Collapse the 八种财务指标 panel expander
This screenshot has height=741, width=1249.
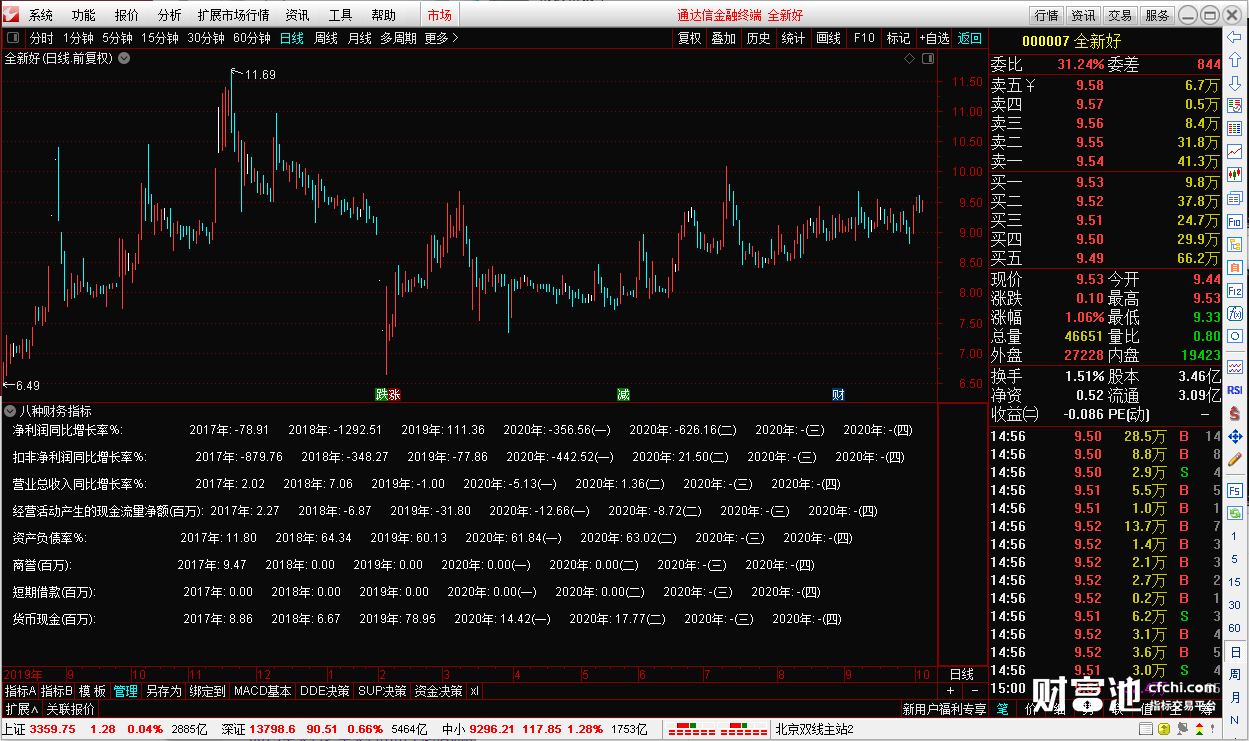pos(10,410)
